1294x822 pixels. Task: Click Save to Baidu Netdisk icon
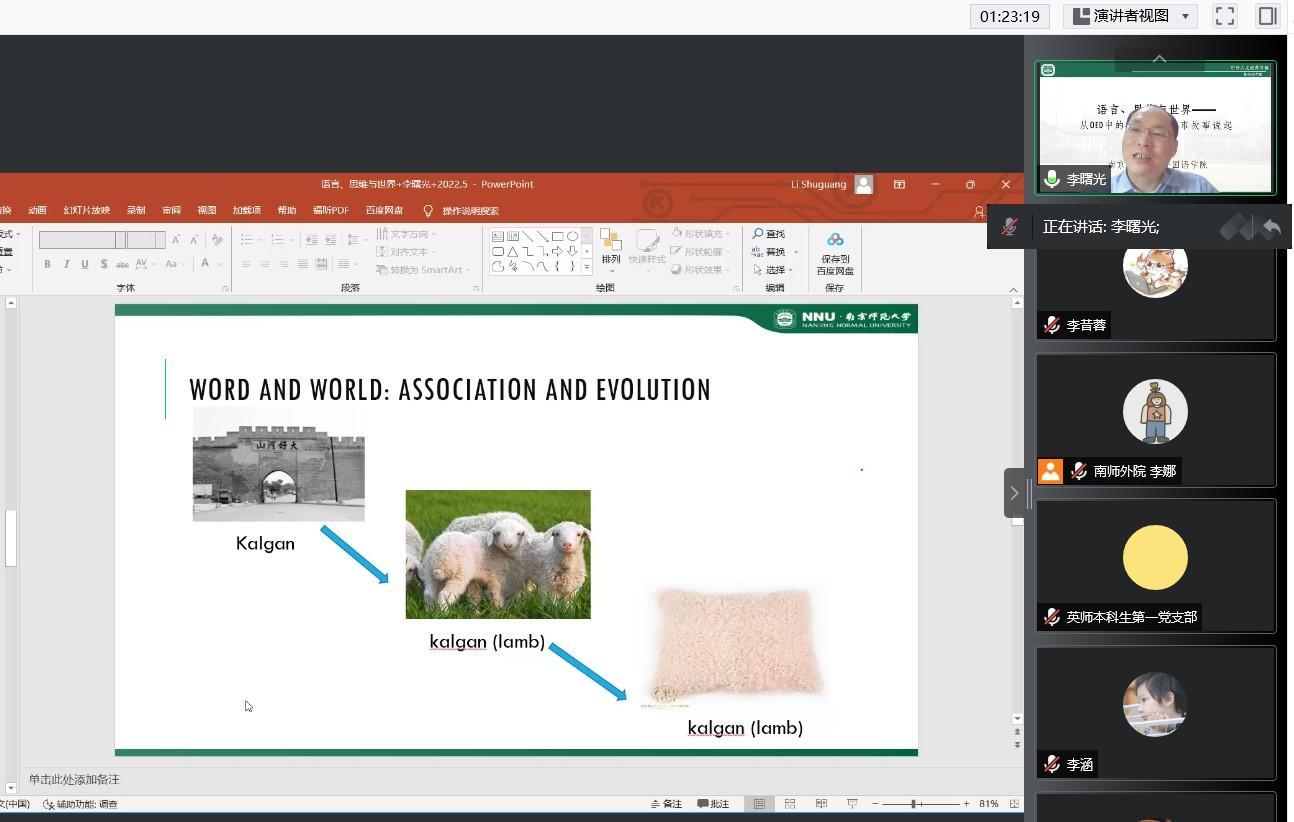tap(835, 254)
